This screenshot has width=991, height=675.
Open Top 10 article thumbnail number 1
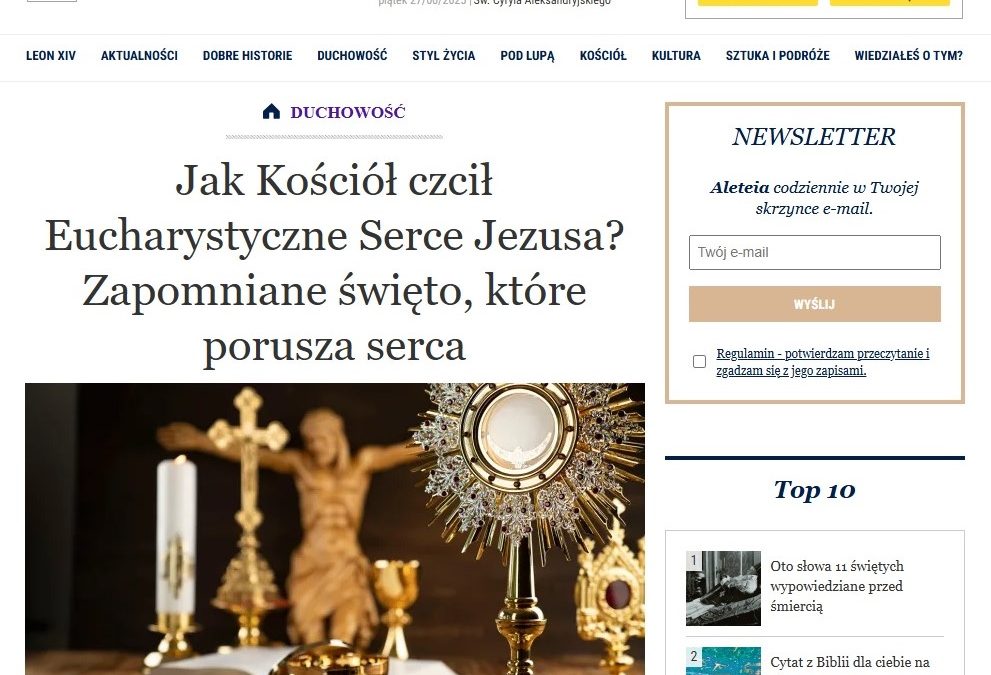pos(723,588)
